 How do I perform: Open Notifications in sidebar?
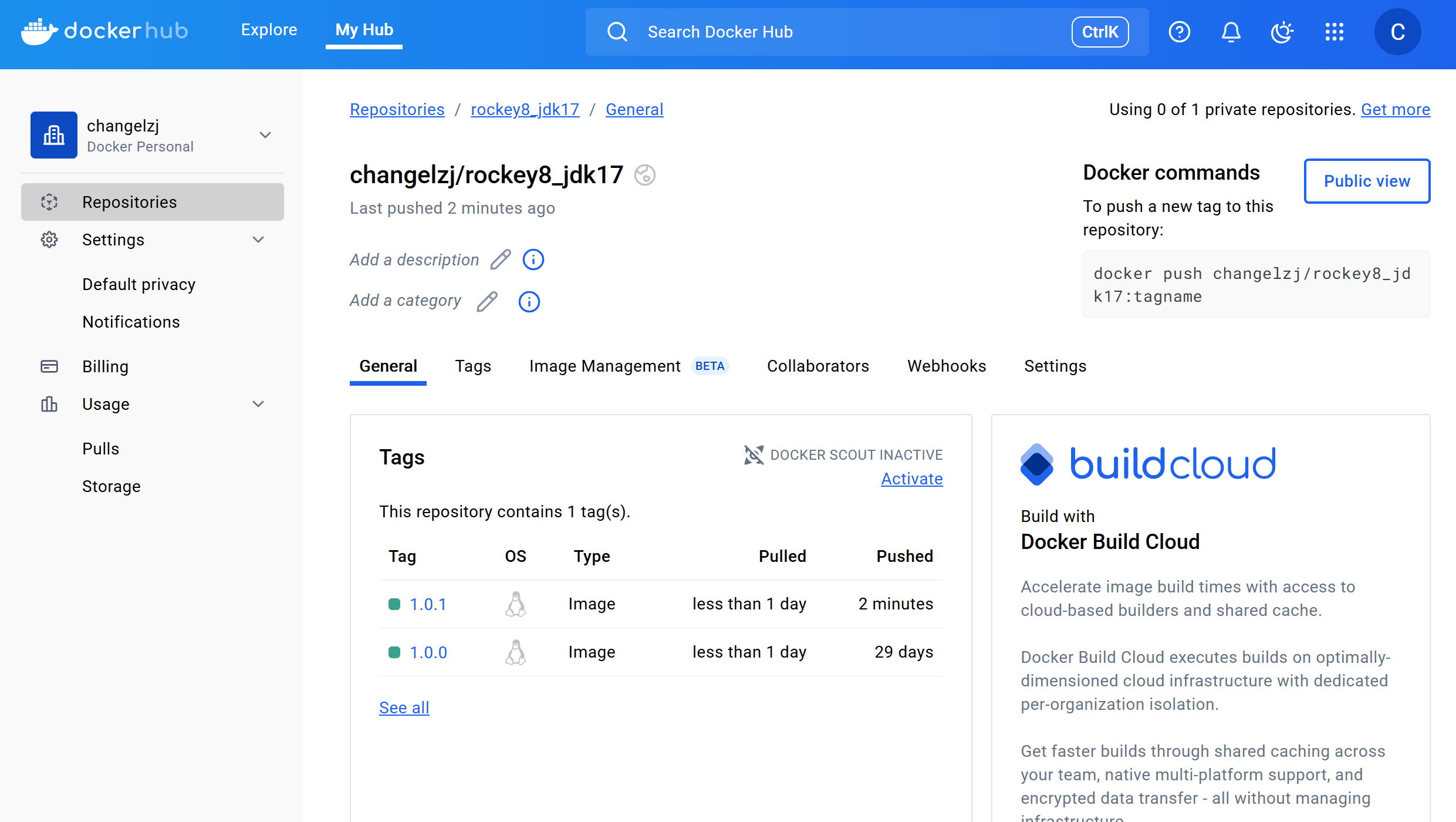tap(131, 322)
